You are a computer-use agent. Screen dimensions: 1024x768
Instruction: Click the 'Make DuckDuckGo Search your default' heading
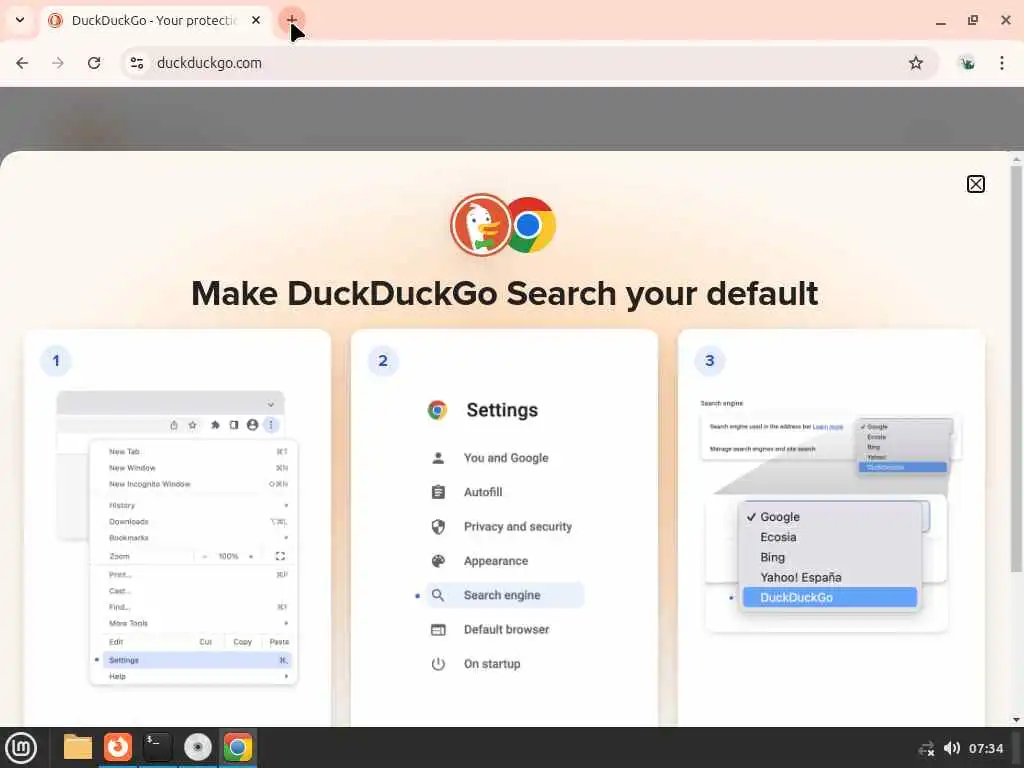504,293
